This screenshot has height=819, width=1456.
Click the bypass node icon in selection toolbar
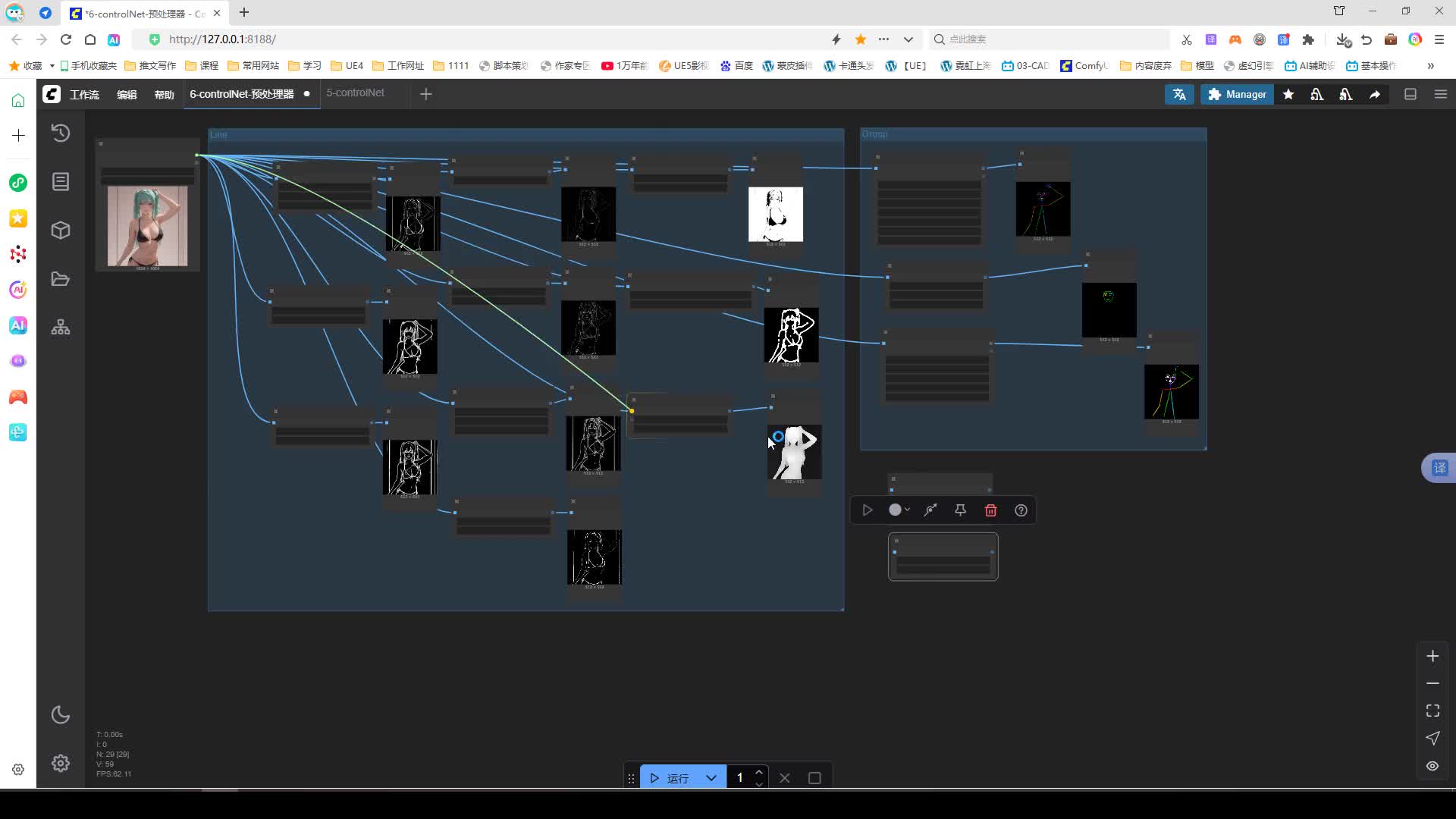930,510
